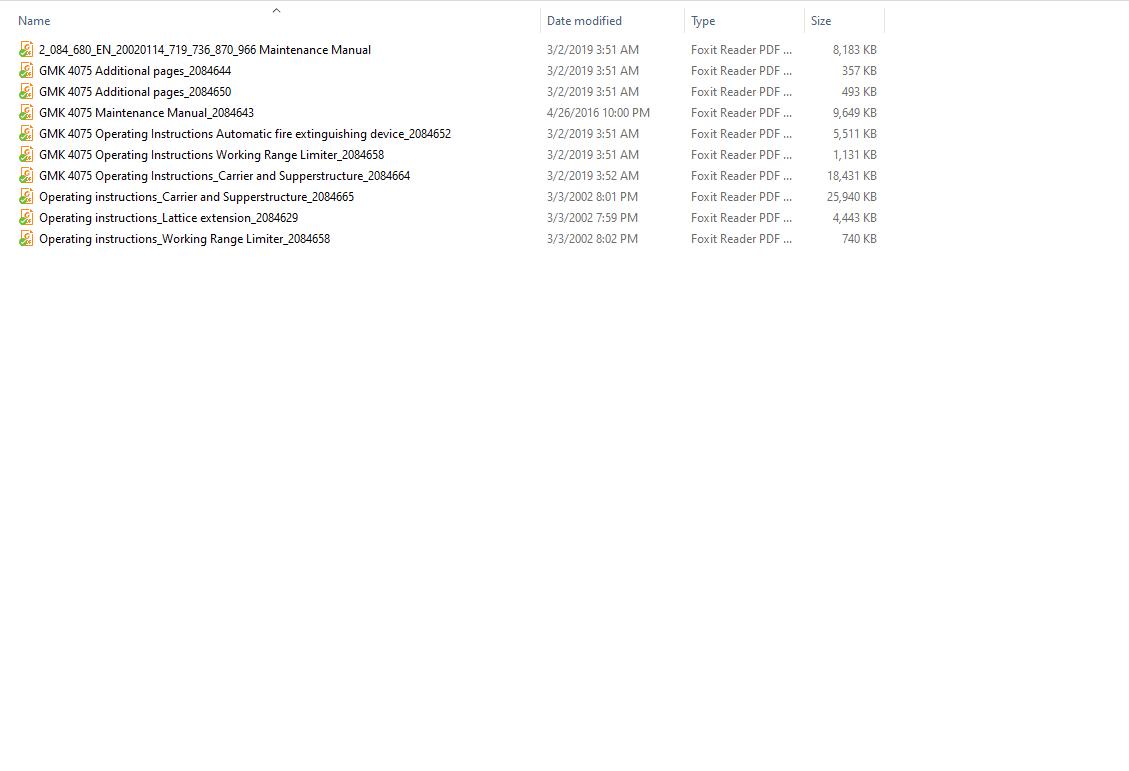This screenshot has height=771, width=1129.
Task: Click the 18,431 KB size cell
Action: coord(852,175)
